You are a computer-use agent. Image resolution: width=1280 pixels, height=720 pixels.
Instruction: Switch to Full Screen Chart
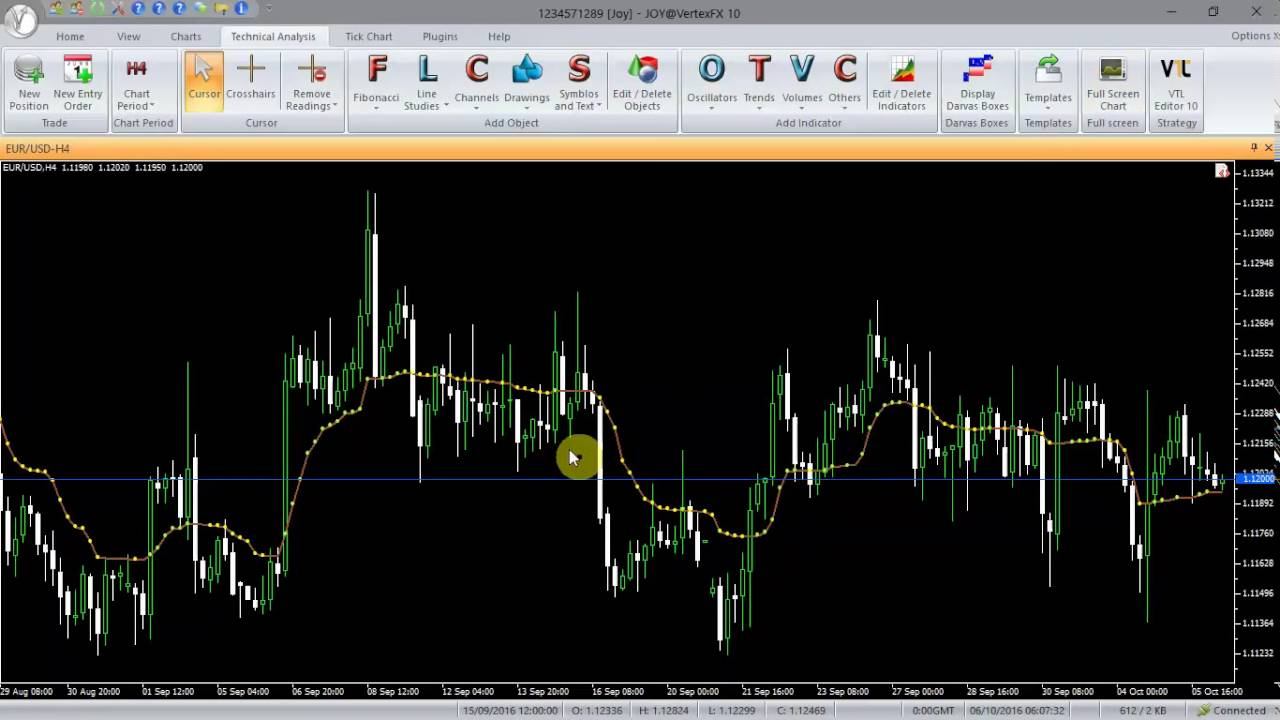coord(1113,83)
